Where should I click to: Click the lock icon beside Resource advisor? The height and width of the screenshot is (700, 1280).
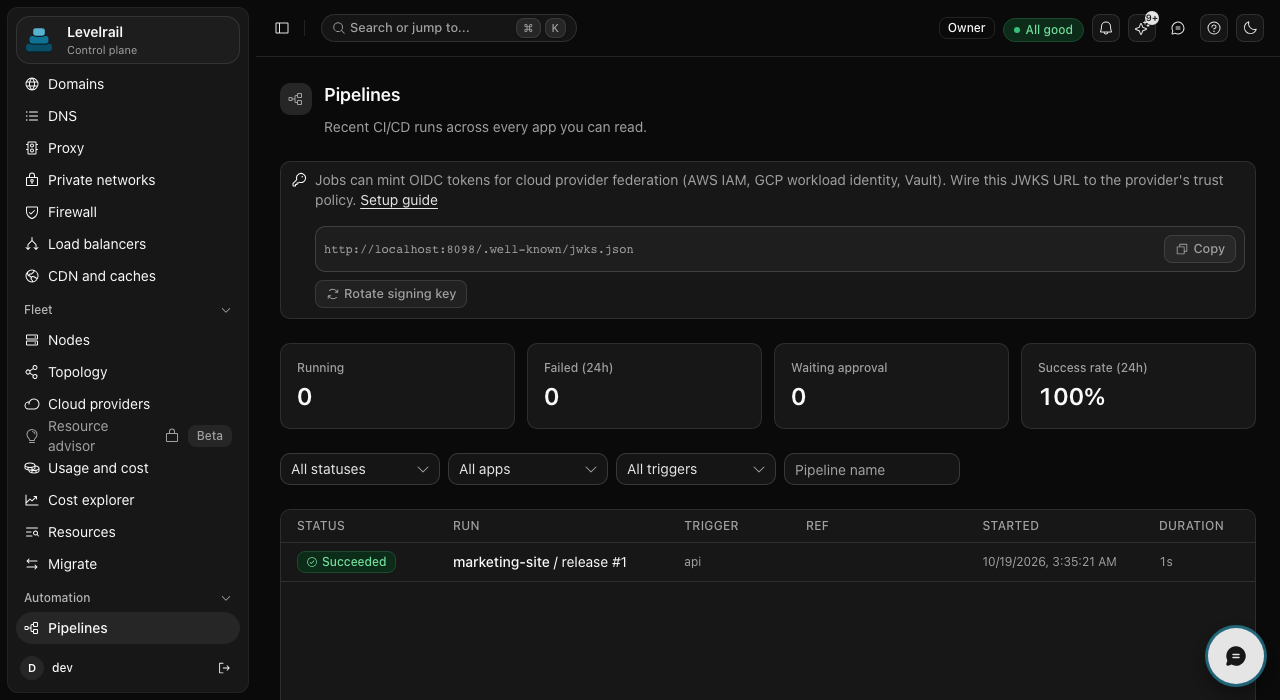point(172,436)
